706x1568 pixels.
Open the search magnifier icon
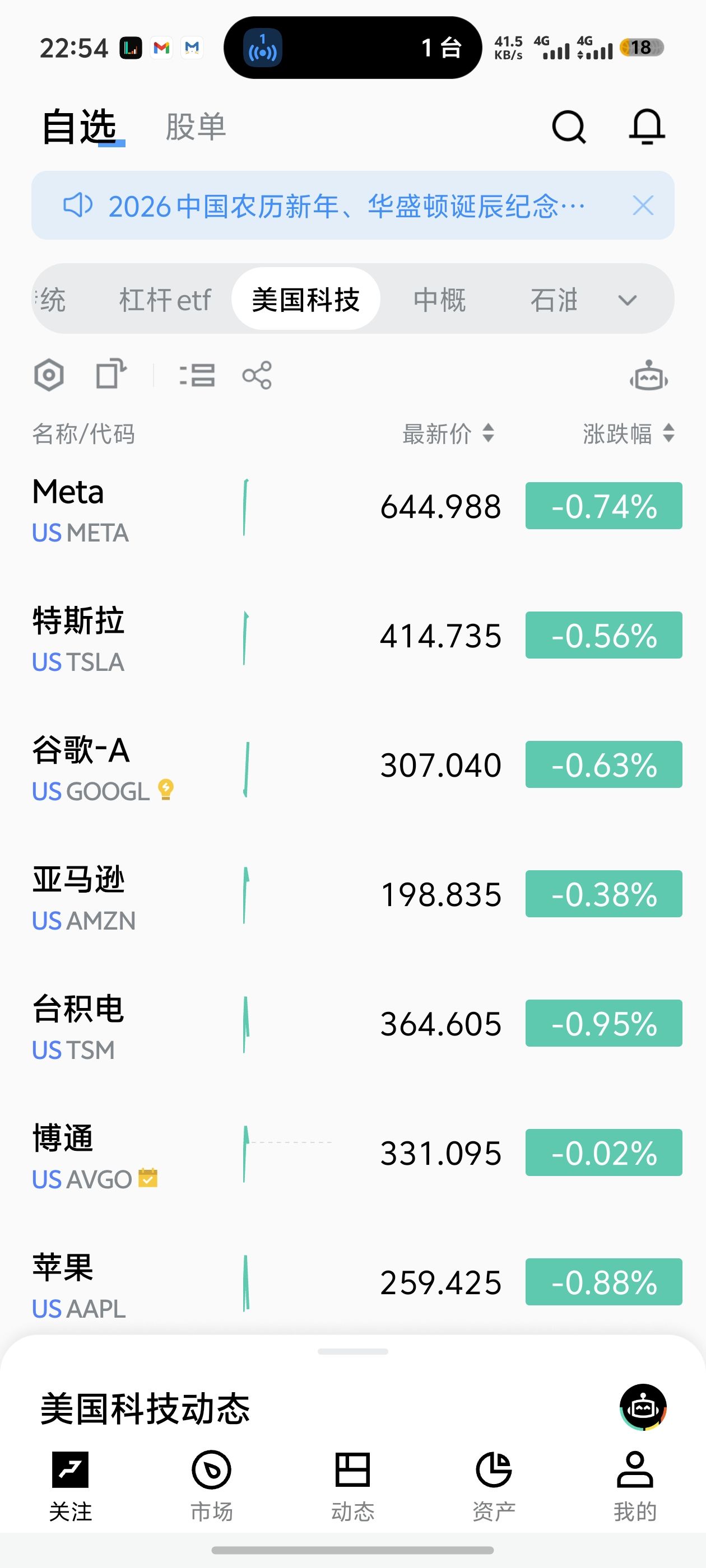click(x=568, y=127)
